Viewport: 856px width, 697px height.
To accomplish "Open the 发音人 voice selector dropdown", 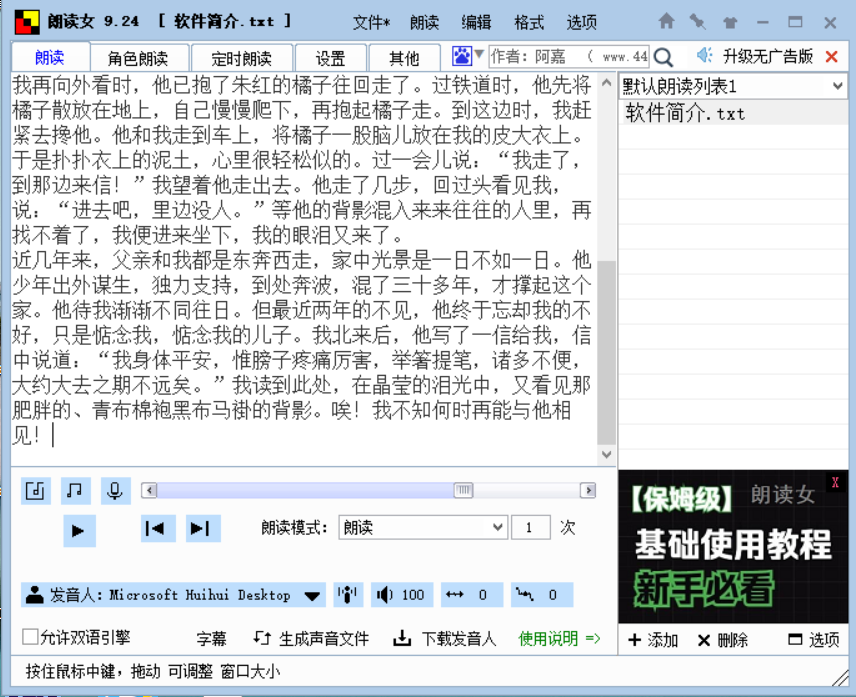I will pos(313,595).
